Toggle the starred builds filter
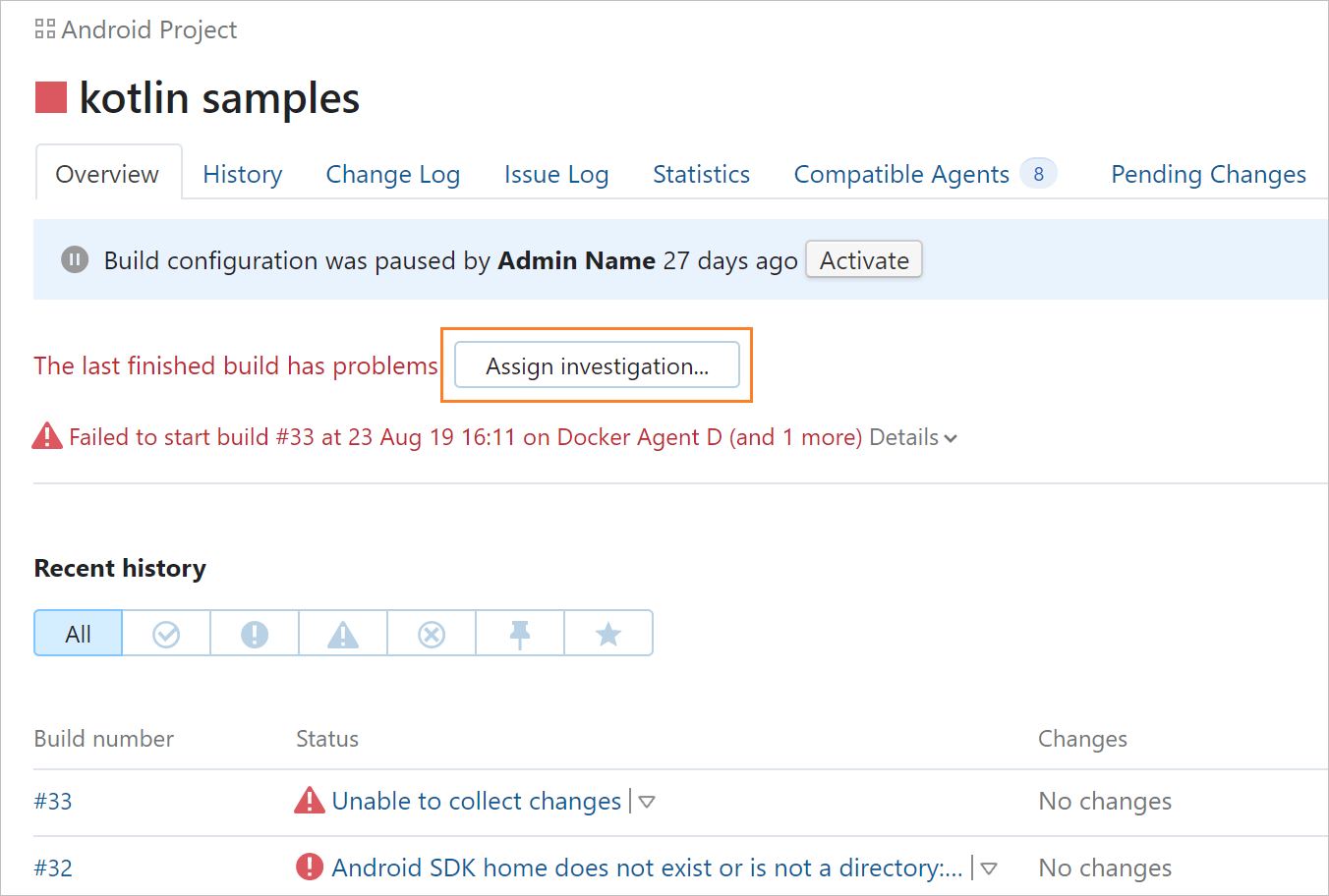Viewport: 1329px width, 896px height. [607, 633]
